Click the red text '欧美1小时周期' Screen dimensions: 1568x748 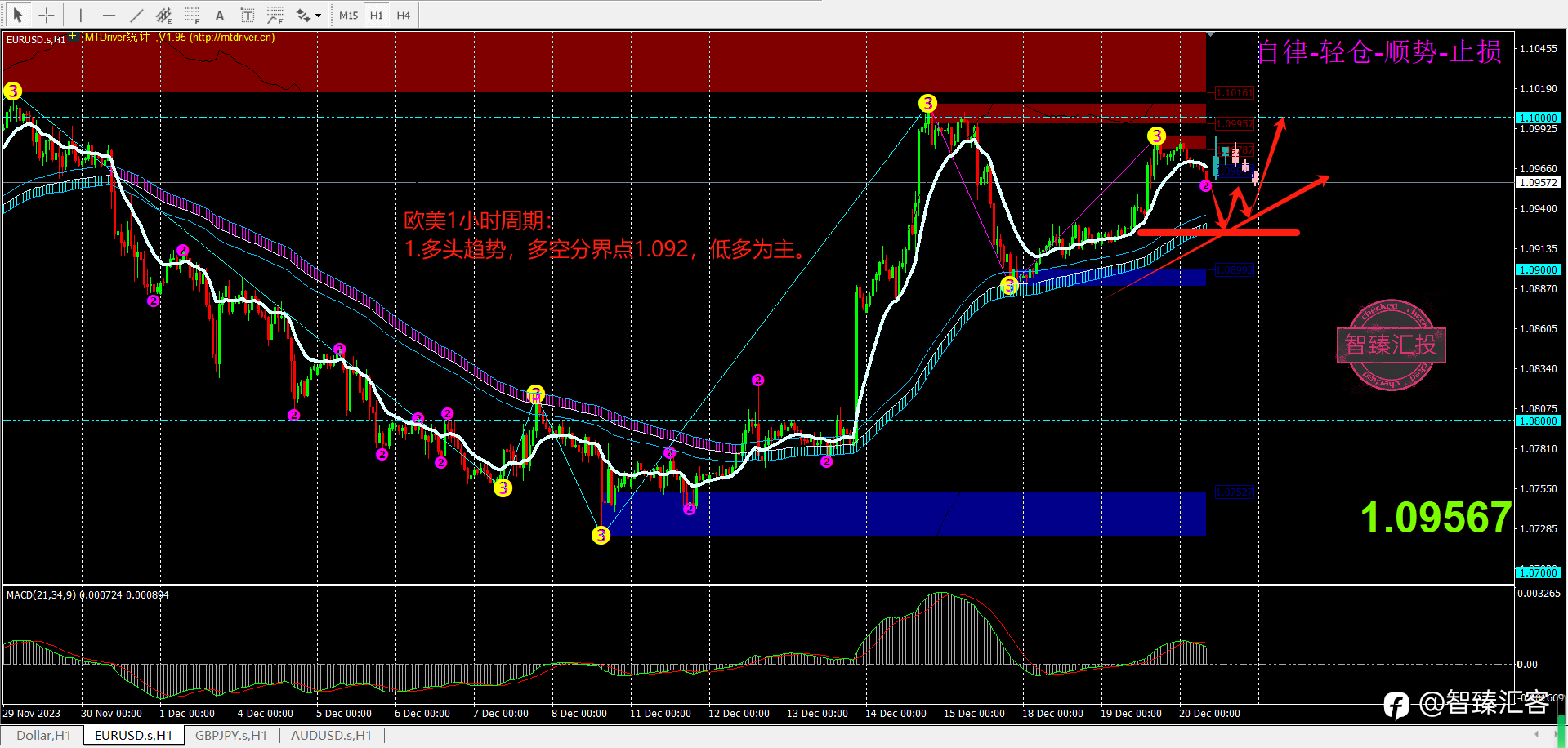tap(479, 220)
